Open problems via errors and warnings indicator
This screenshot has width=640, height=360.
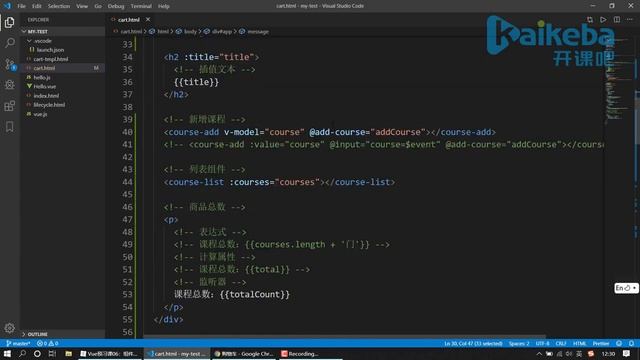pyautogui.click(x=47, y=343)
